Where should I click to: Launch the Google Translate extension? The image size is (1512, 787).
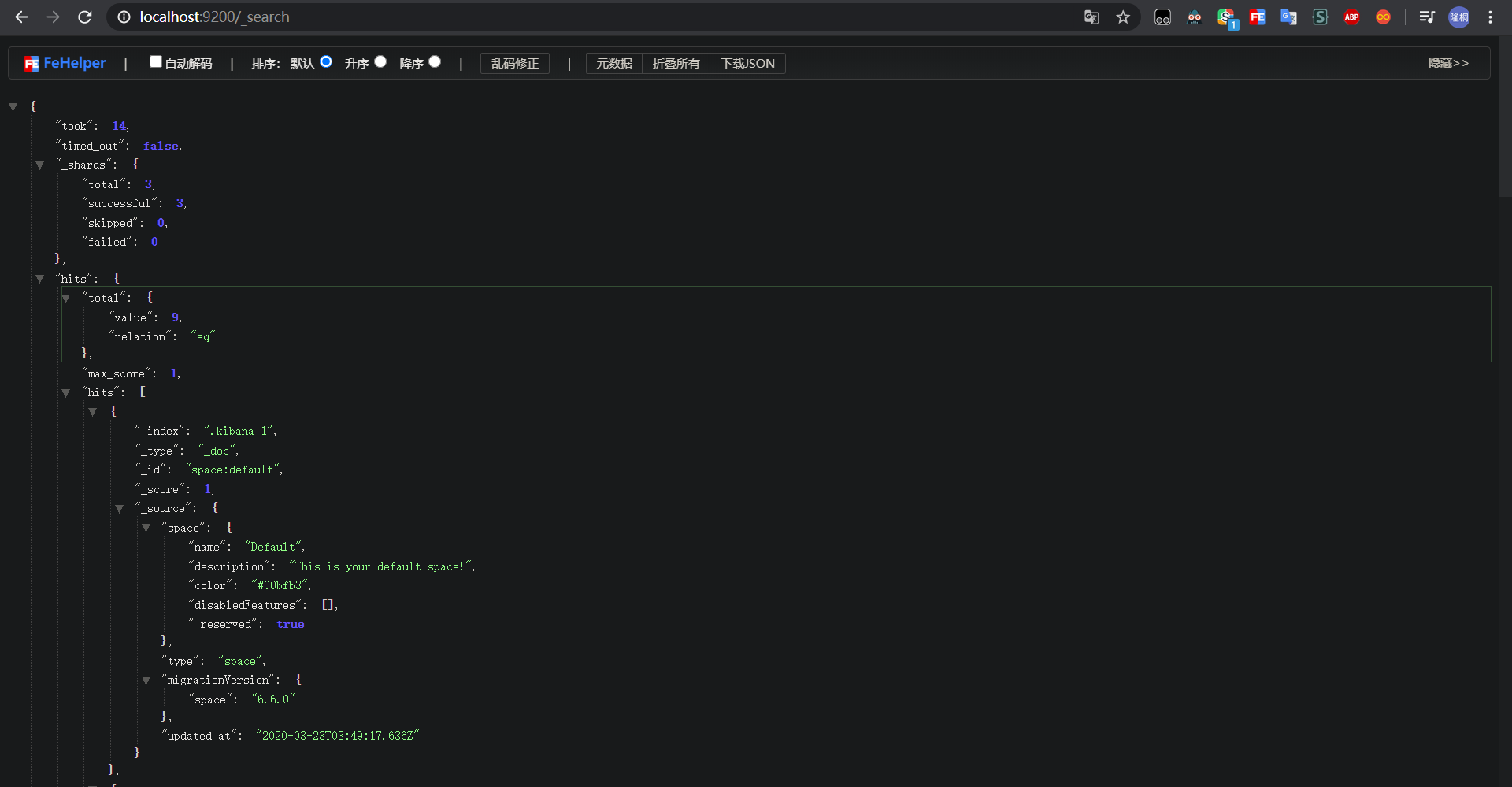(1289, 17)
